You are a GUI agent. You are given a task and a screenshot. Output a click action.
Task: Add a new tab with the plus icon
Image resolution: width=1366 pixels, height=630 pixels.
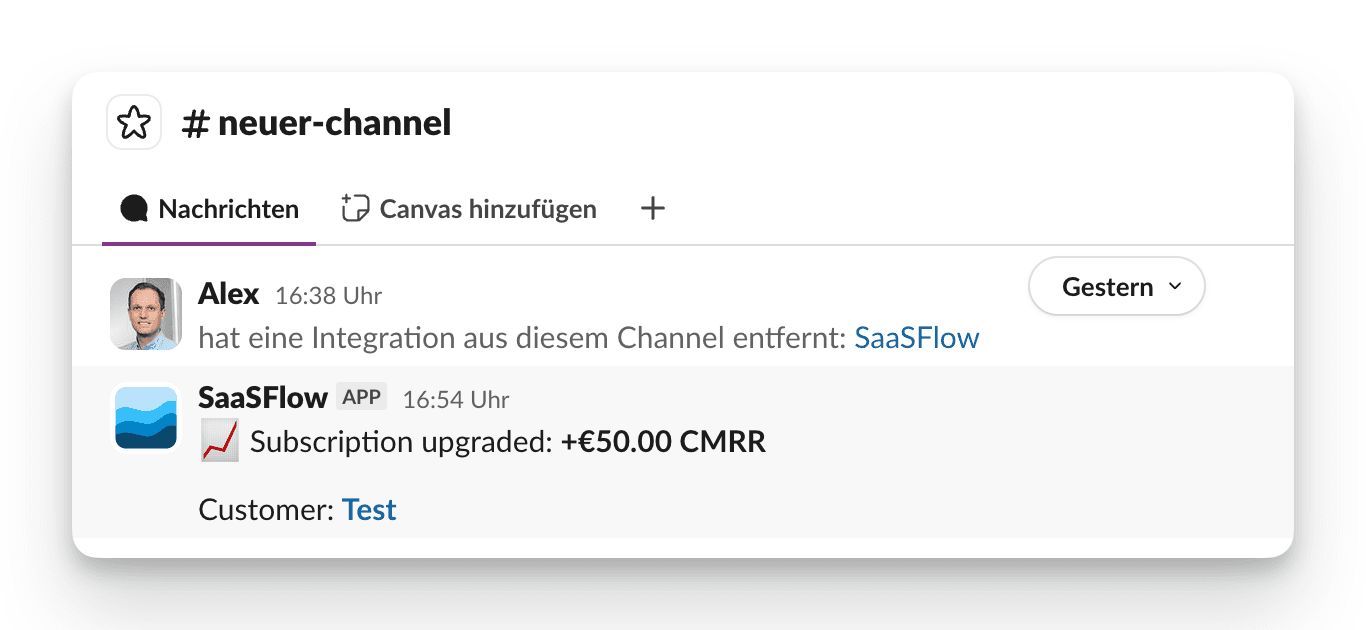coord(653,209)
